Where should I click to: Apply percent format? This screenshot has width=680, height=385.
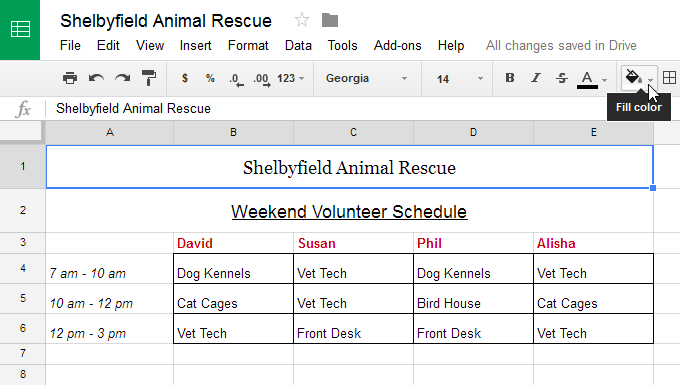[x=210, y=78]
